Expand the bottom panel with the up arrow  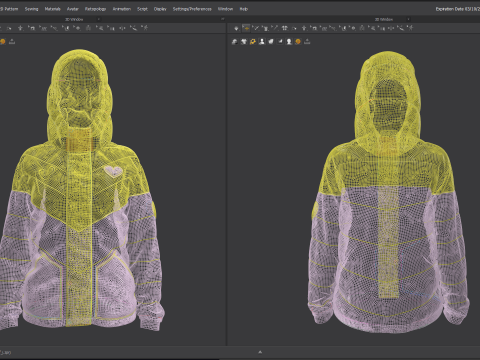(x=260, y=352)
